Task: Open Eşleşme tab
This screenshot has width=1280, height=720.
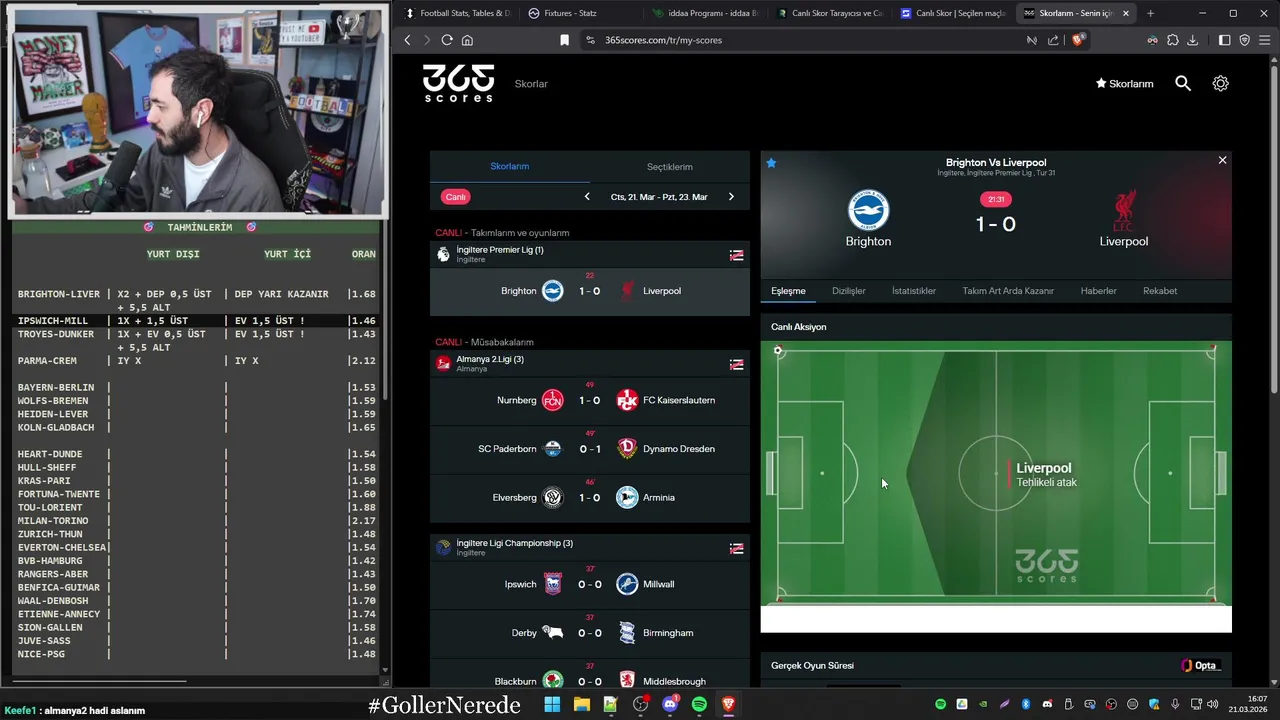Action: (788, 291)
